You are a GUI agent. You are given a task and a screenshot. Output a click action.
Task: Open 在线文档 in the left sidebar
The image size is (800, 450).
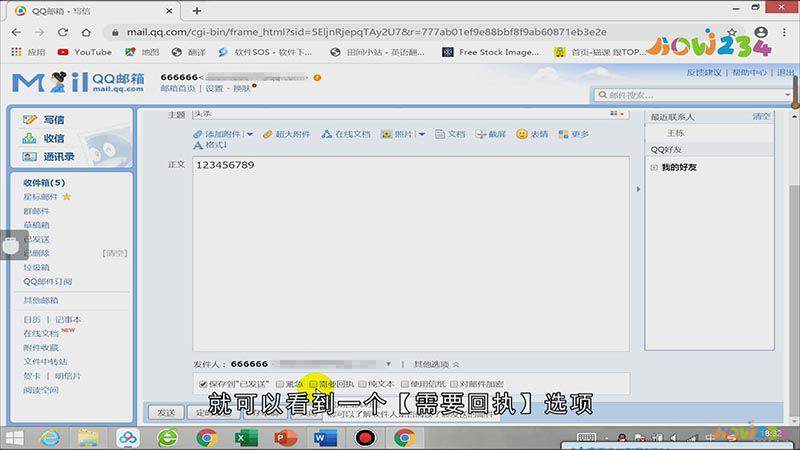[41, 334]
